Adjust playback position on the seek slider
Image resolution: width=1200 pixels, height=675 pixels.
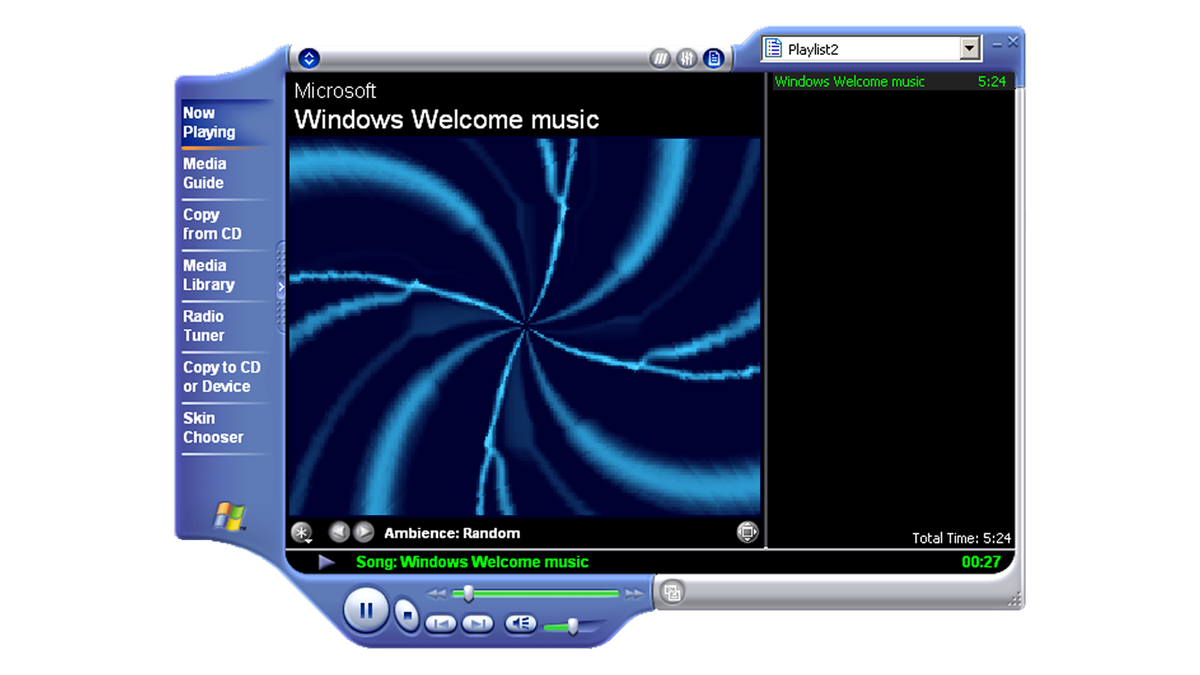tap(469, 593)
